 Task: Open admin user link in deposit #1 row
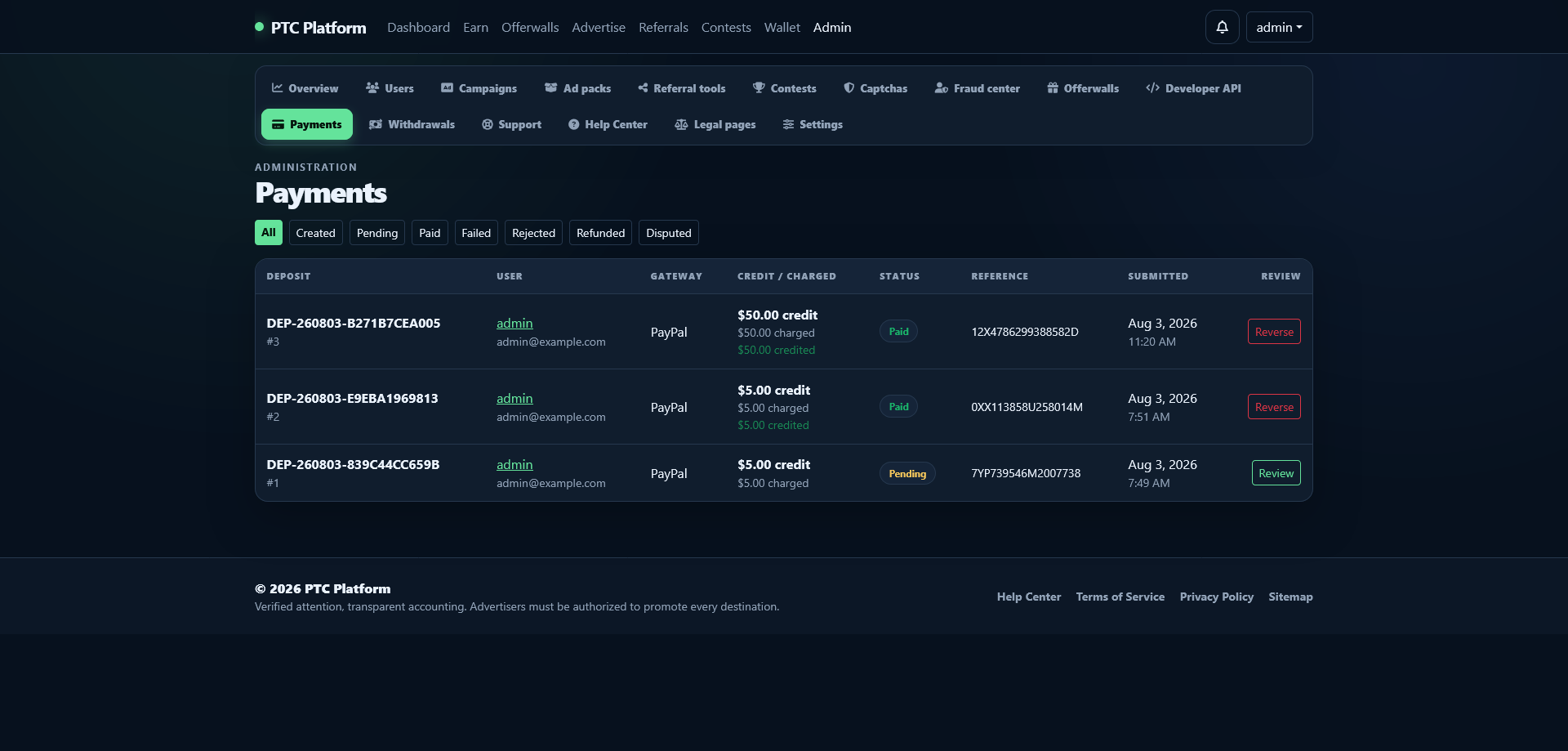[514, 464]
